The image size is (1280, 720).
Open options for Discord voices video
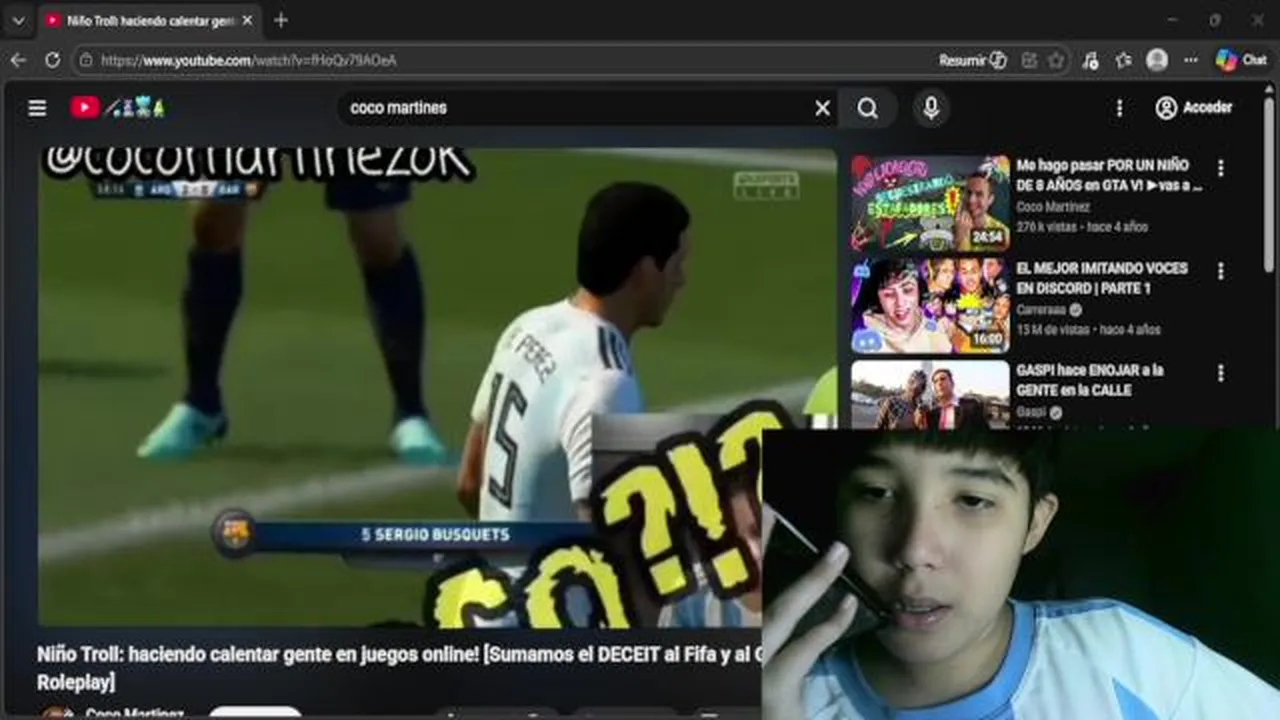1220,271
